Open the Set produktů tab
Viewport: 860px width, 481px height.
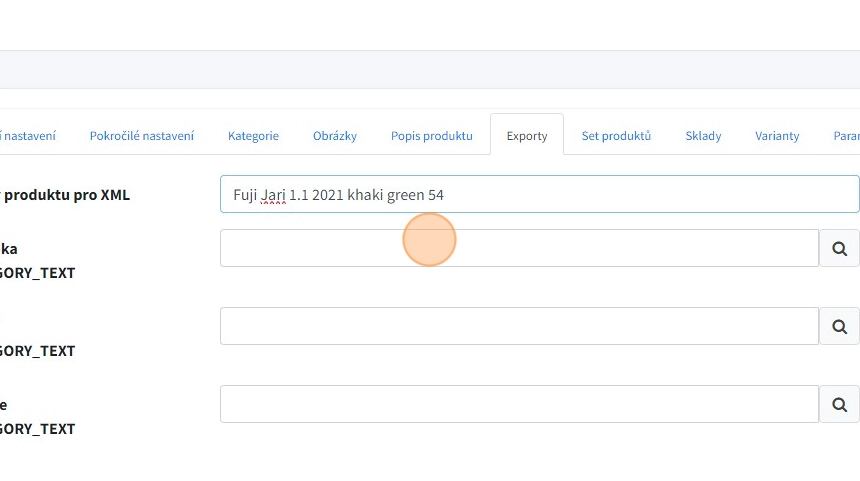click(616, 136)
